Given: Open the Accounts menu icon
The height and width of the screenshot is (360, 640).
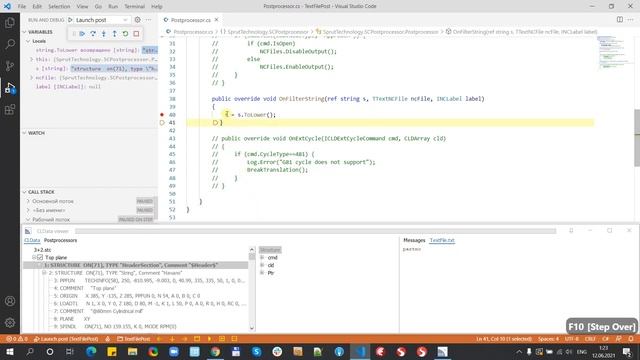Looking at the screenshot, I should 10,301.
